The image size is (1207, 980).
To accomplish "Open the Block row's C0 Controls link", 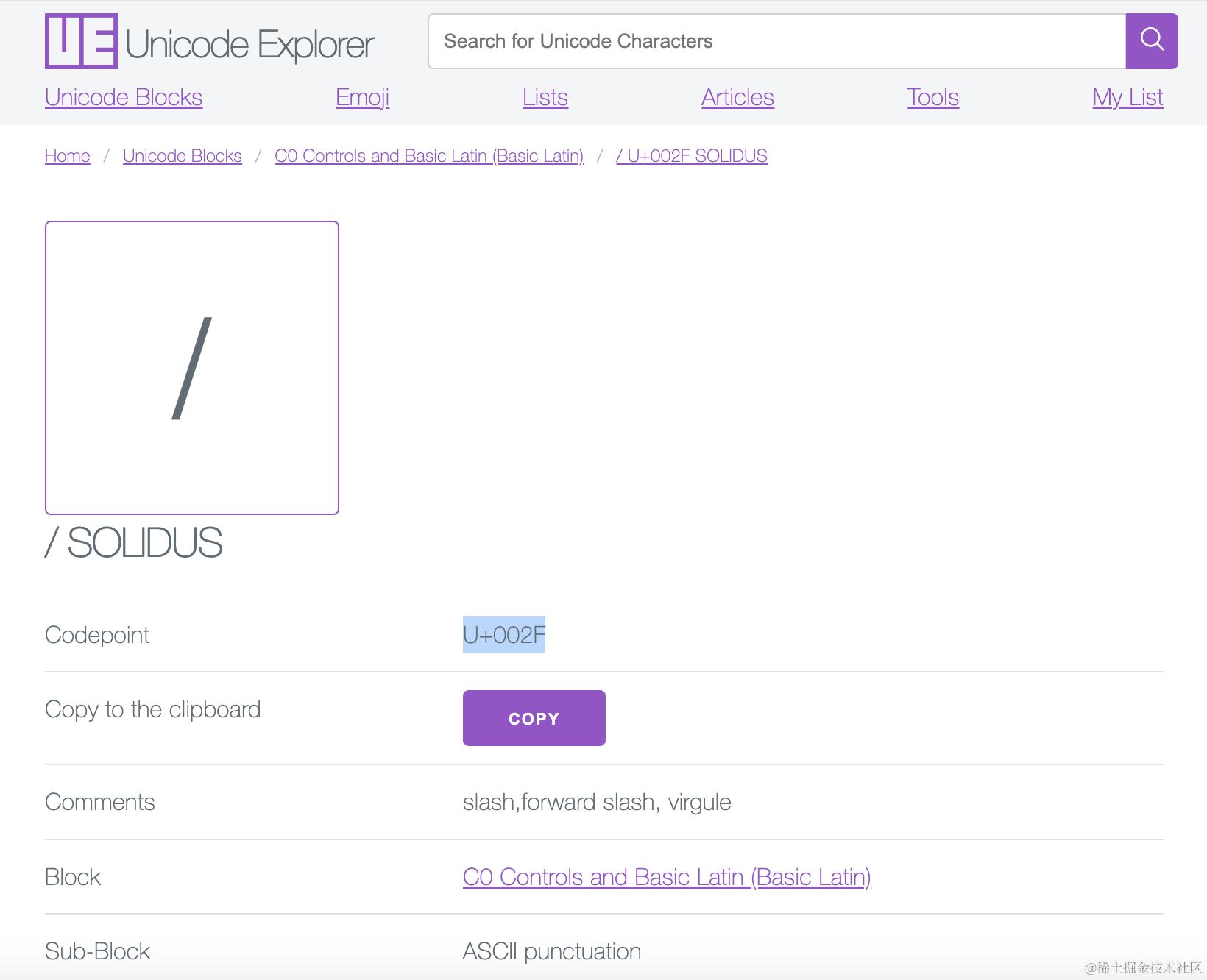I will [667, 877].
